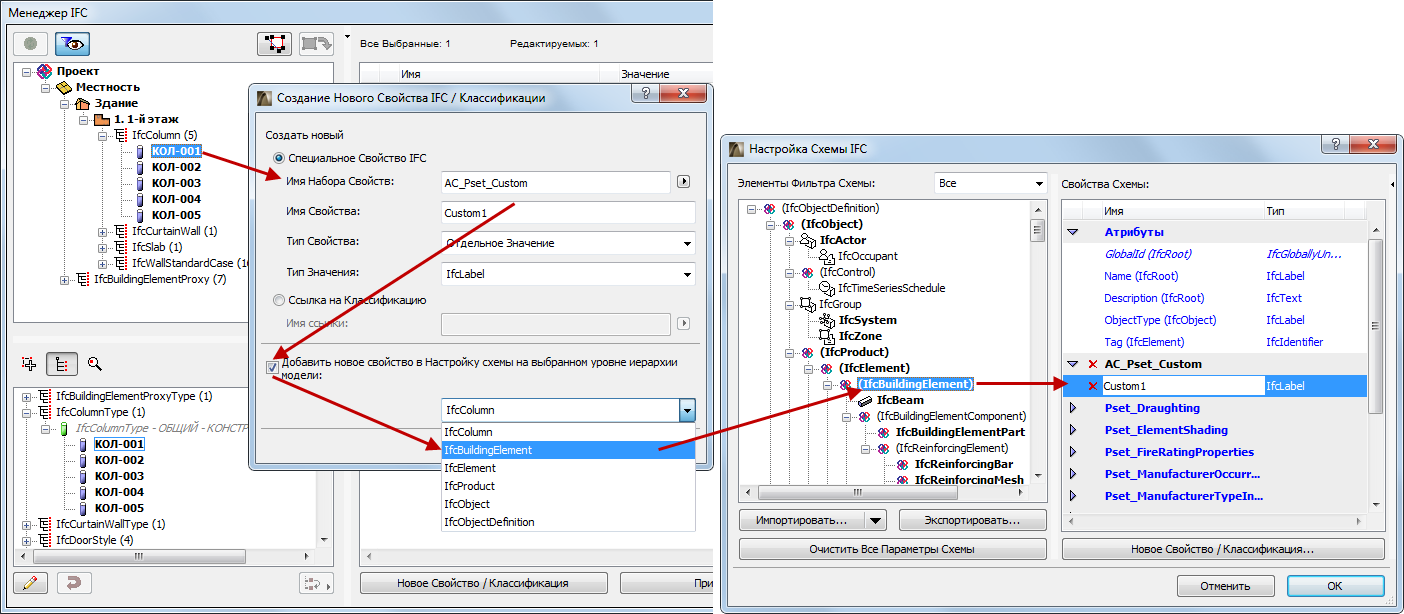Viewport: 1404px width, 614px height.
Task: Open the Тип Свойства dropdown
Action: [x=568, y=243]
